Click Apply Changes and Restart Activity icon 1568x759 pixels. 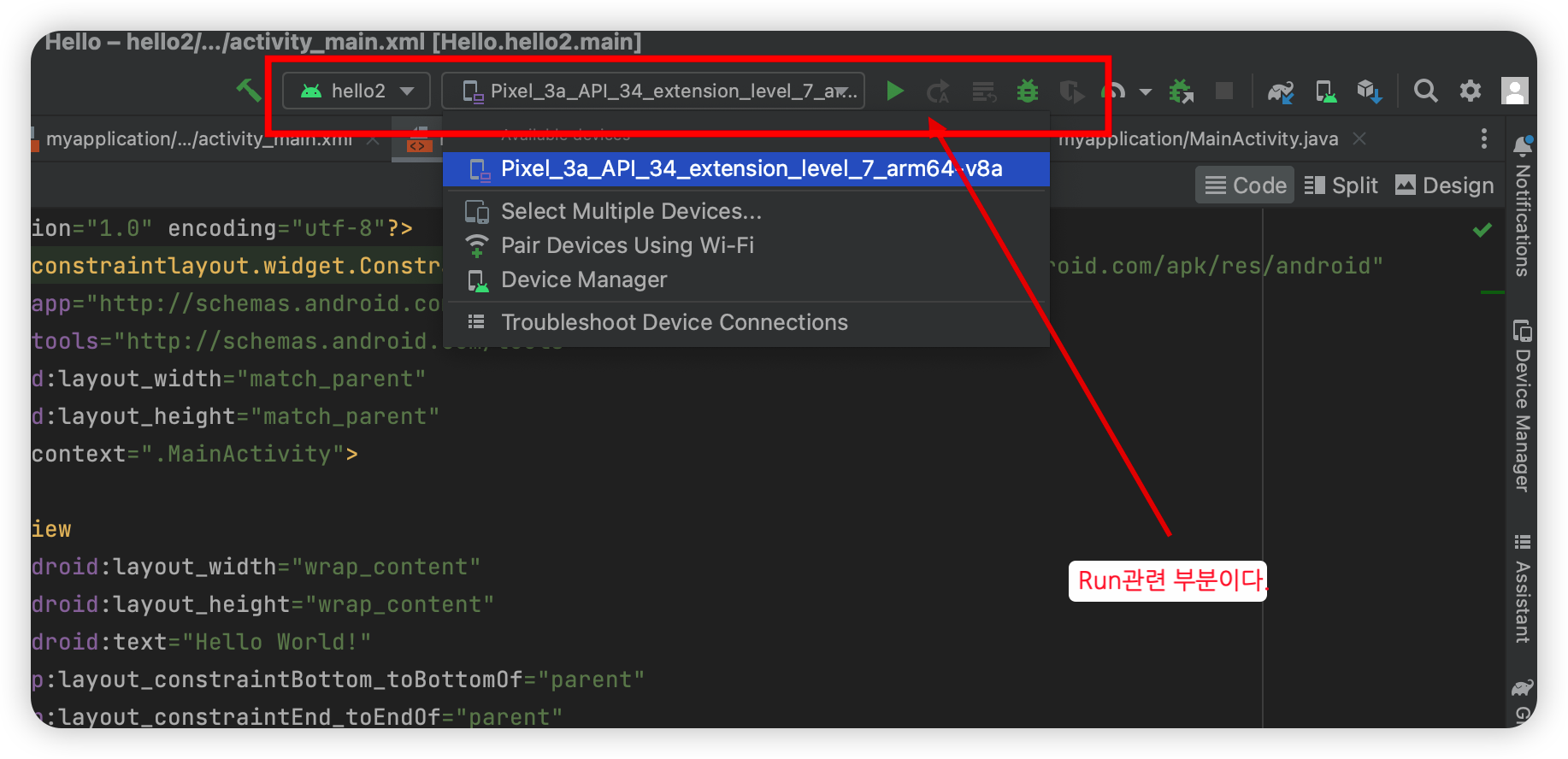tap(939, 91)
